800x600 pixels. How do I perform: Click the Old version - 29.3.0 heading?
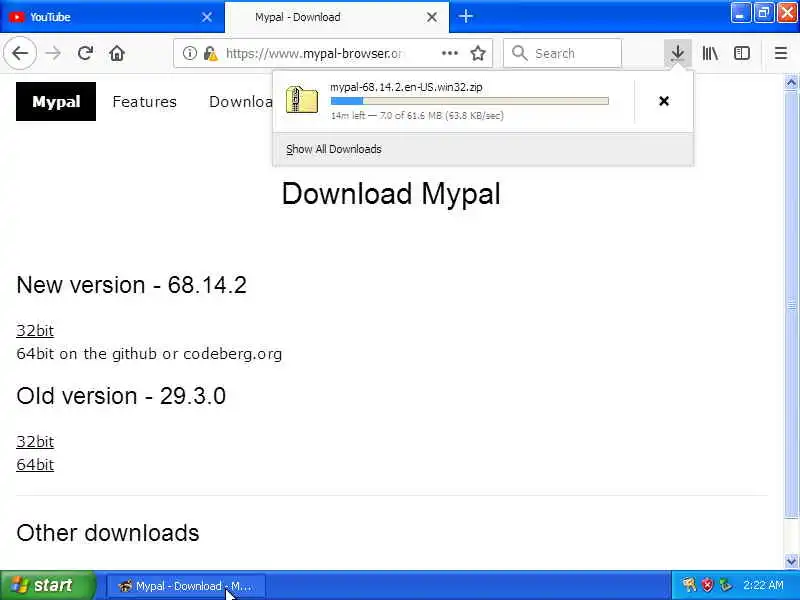[x=121, y=396]
